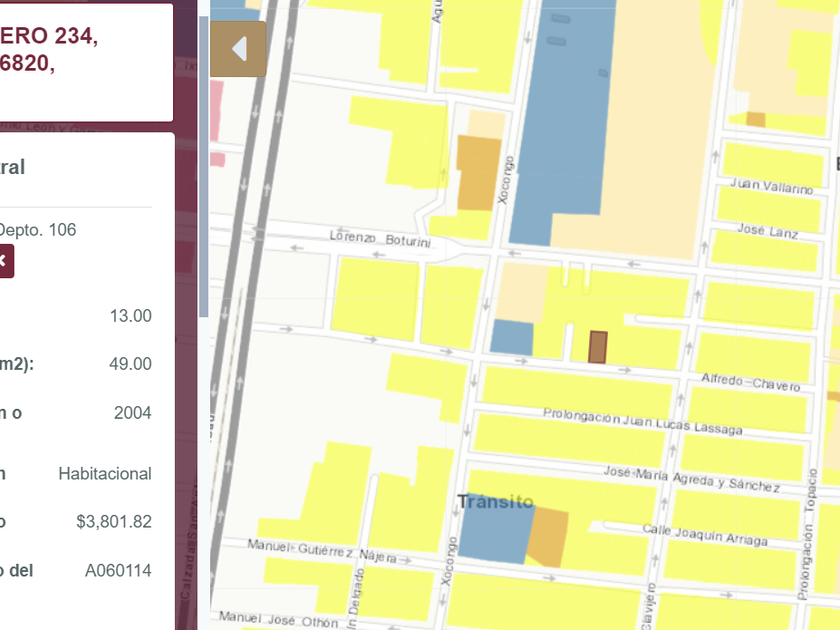Collapse the side panel with arrow button
The width and height of the screenshot is (840, 630).
[x=238, y=49]
